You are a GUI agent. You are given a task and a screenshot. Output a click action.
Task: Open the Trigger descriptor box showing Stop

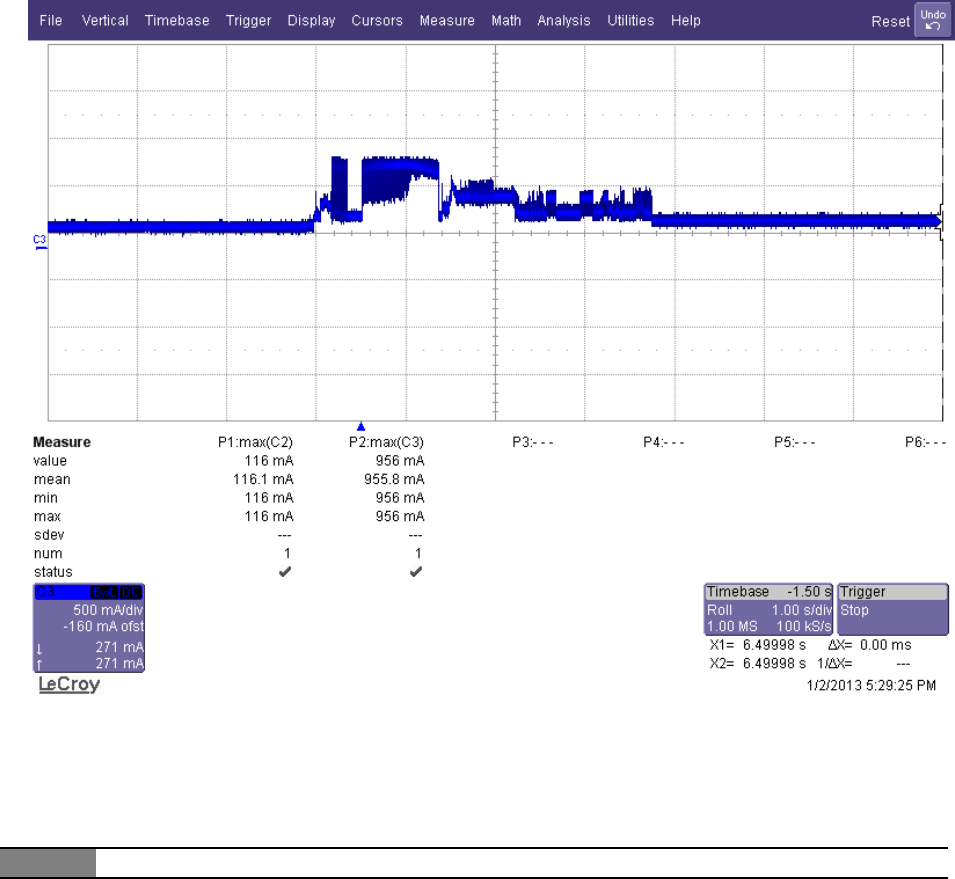(x=892, y=609)
